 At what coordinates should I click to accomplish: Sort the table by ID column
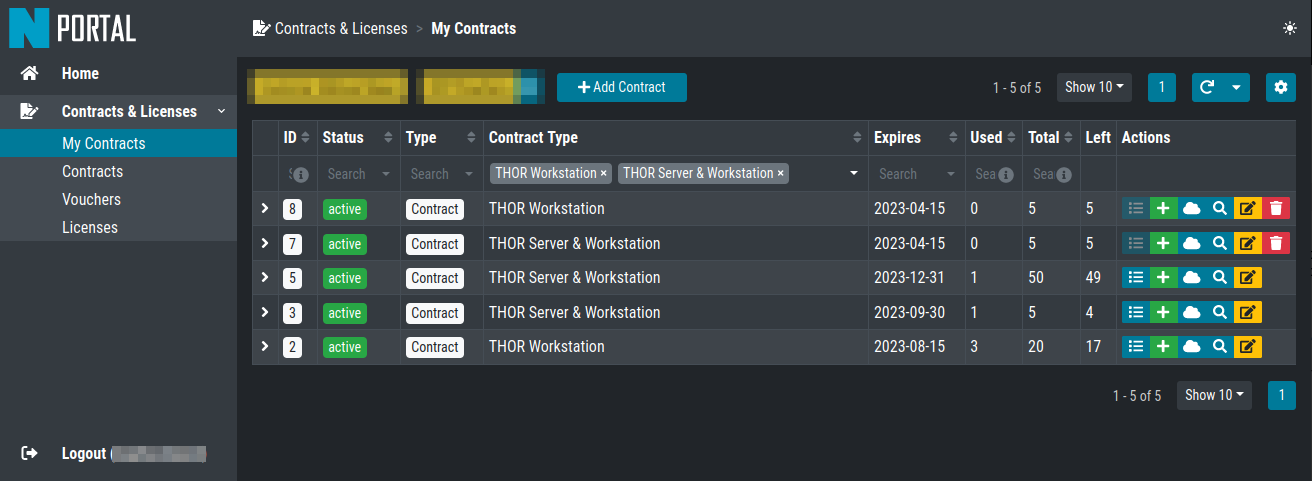click(x=297, y=138)
